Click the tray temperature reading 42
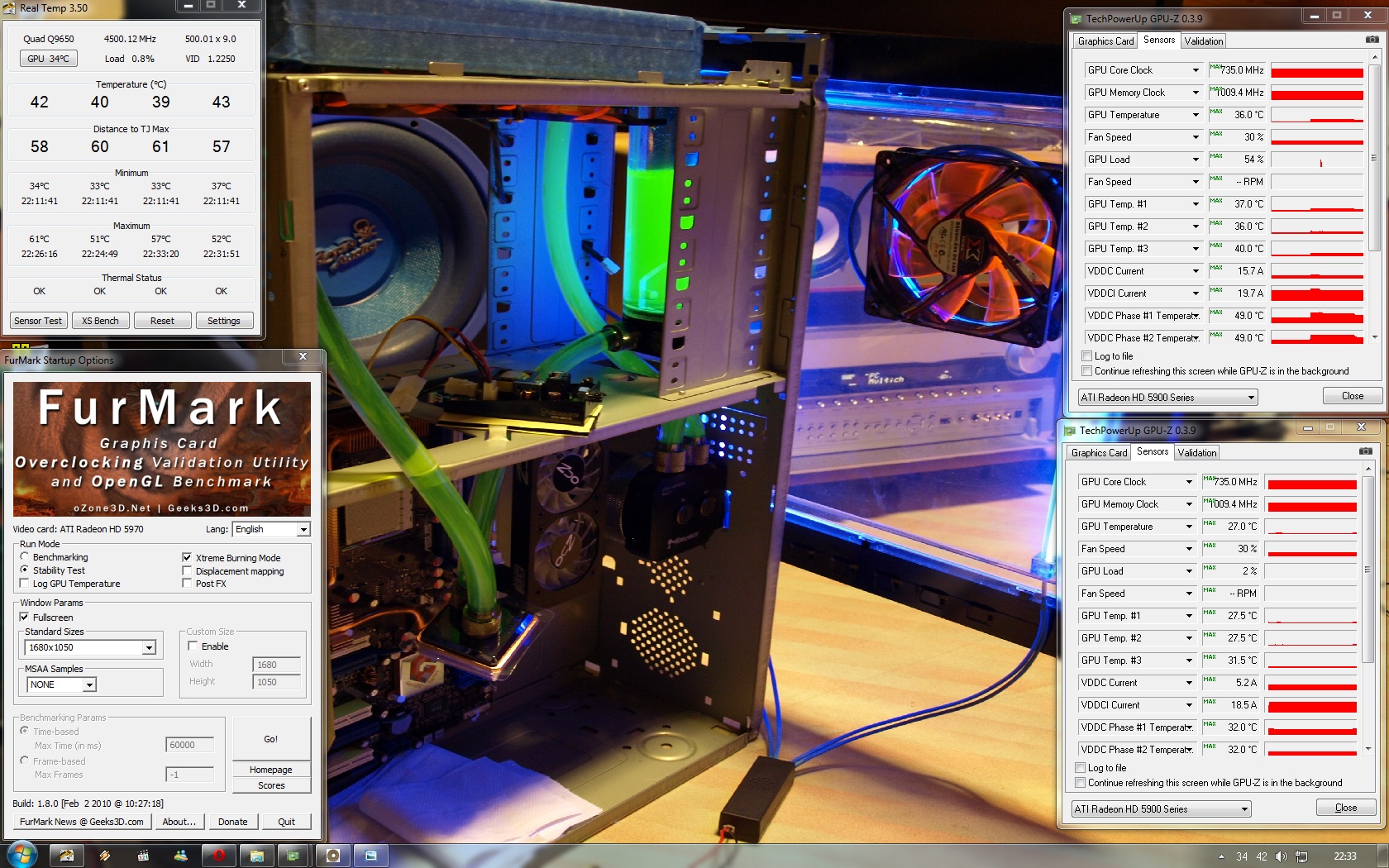 pyautogui.click(x=1262, y=856)
